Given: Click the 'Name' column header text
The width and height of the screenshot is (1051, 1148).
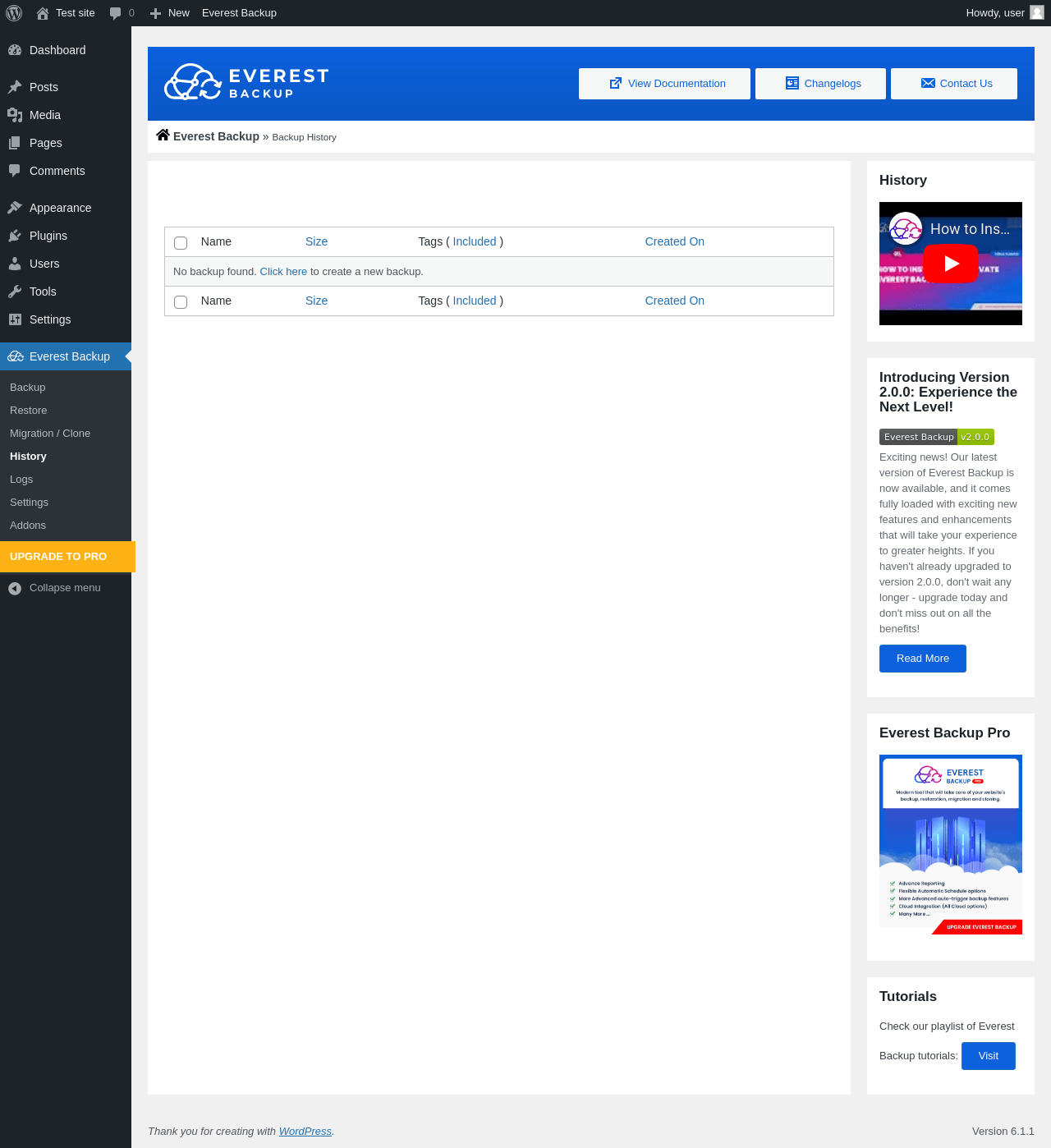Looking at the screenshot, I should (216, 241).
